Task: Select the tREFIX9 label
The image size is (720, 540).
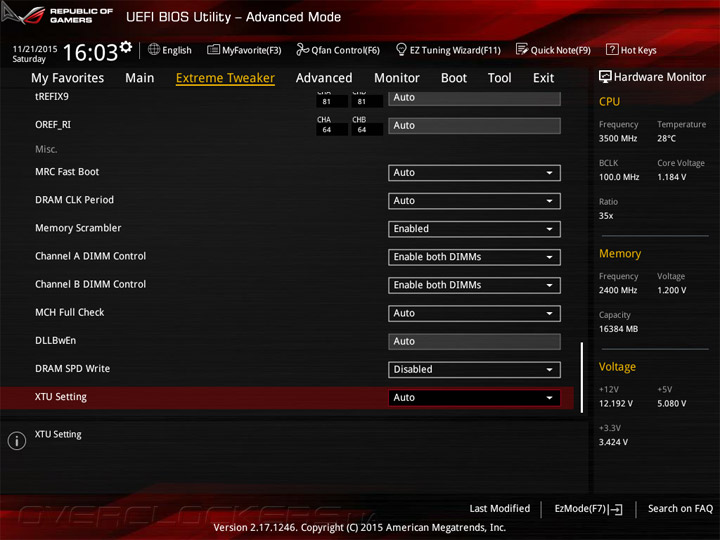Action: [x=52, y=96]
